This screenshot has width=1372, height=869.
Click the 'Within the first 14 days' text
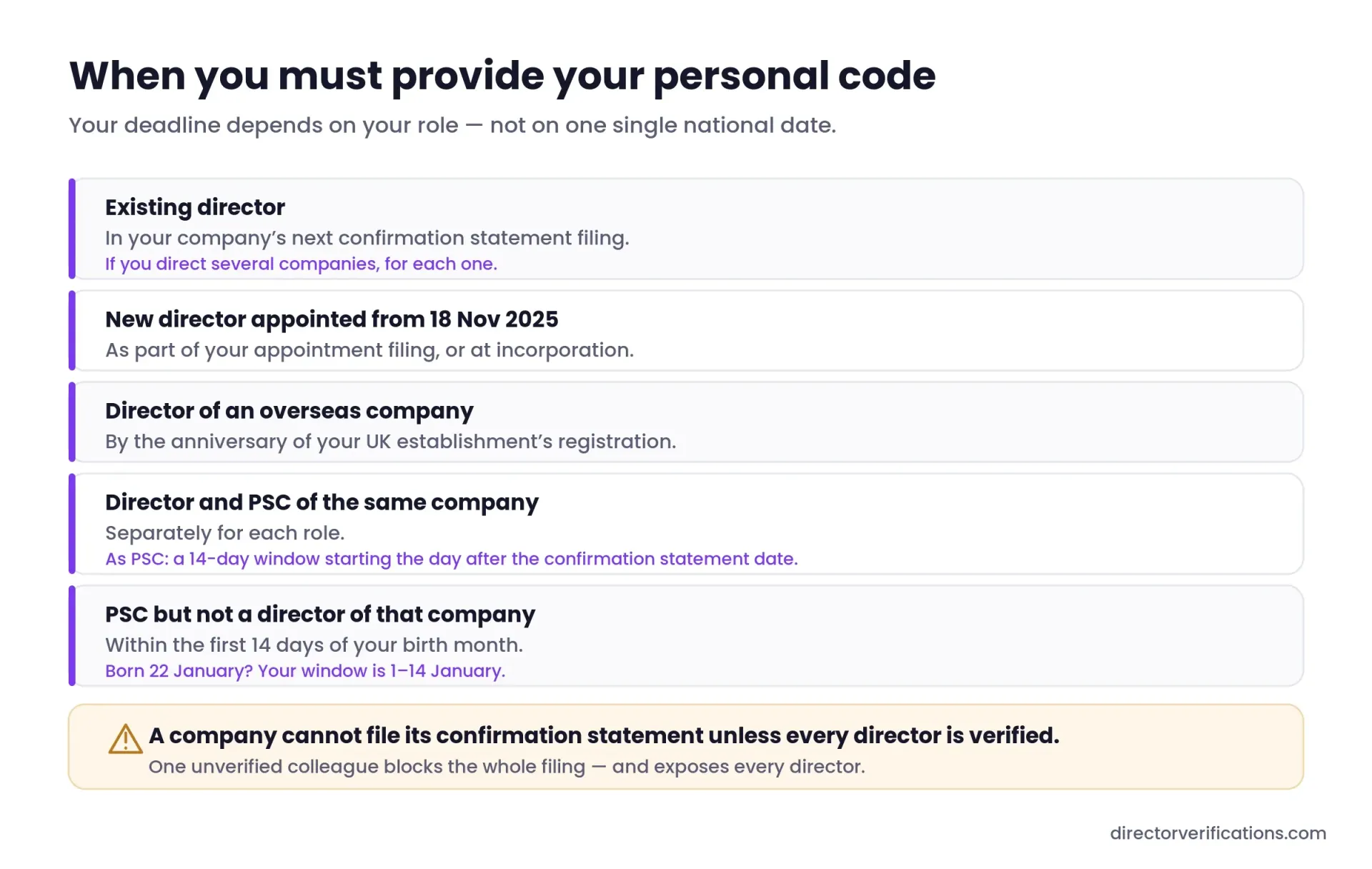click(x=314, y=645)
